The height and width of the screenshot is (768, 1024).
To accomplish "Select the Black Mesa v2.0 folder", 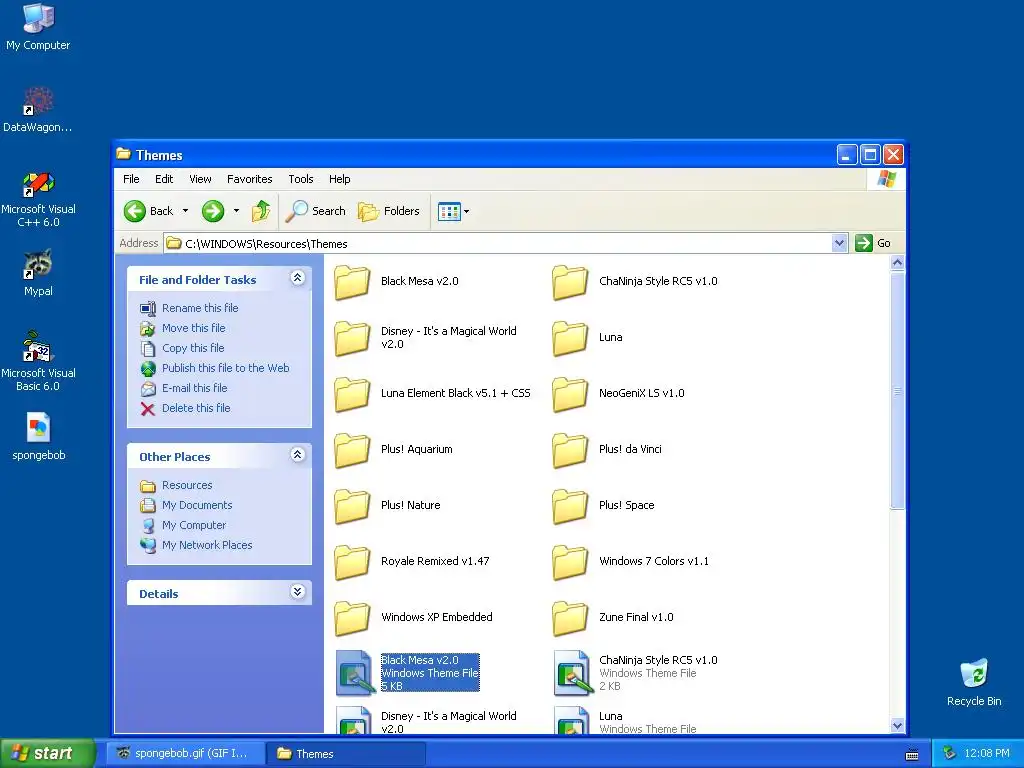I will pyautogui.click(x=396, y=282).
